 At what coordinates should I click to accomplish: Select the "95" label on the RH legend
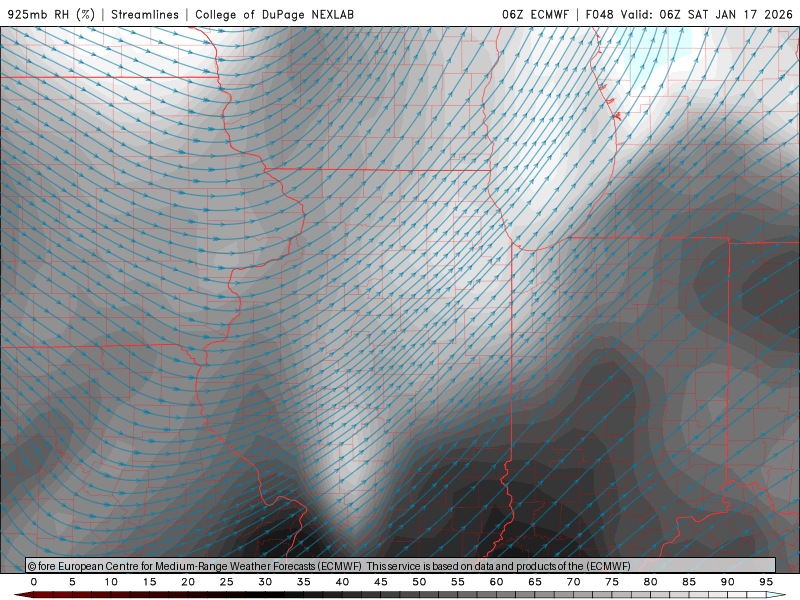click(x=766, y=582)
